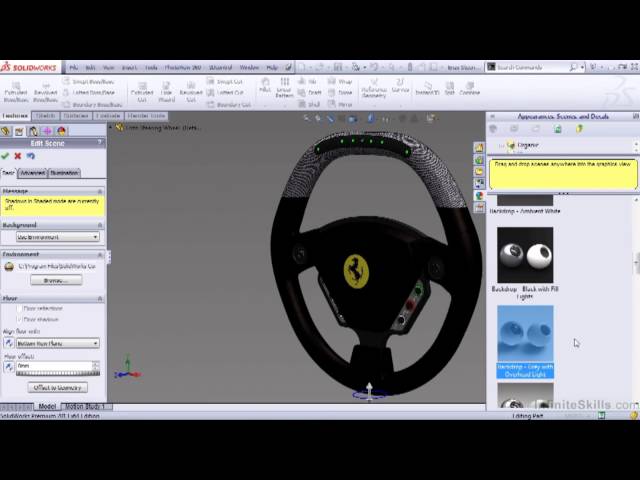Open the FeatureManager design tree tab
Screen dimensions: 640x480
pos(6,131)
